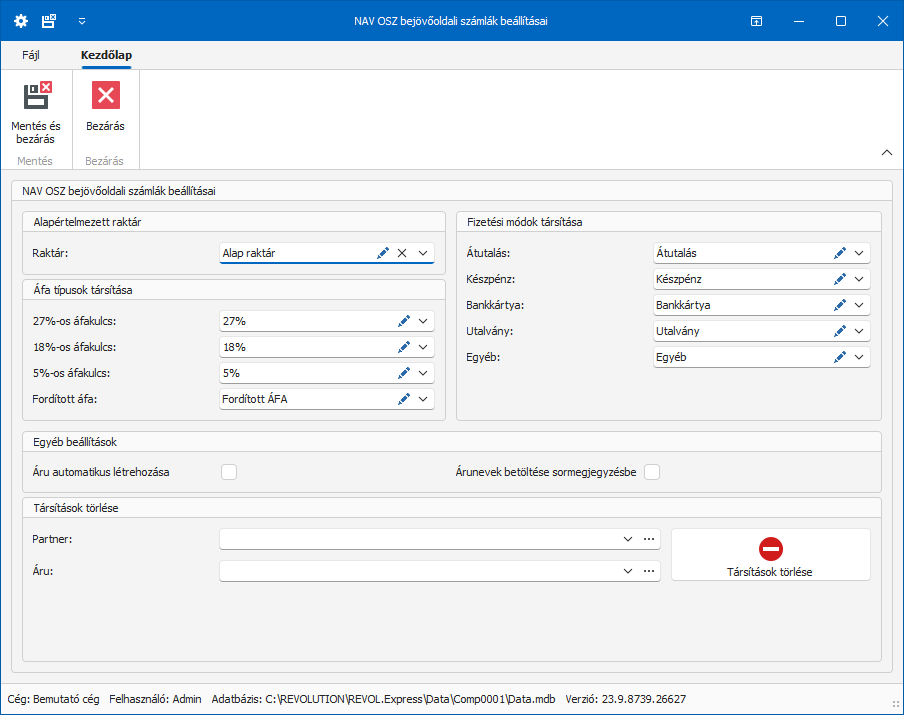This screenshot has width=904, height=715.
Task: Expand the Raktár dropdown
Action: tap(423, 253)
